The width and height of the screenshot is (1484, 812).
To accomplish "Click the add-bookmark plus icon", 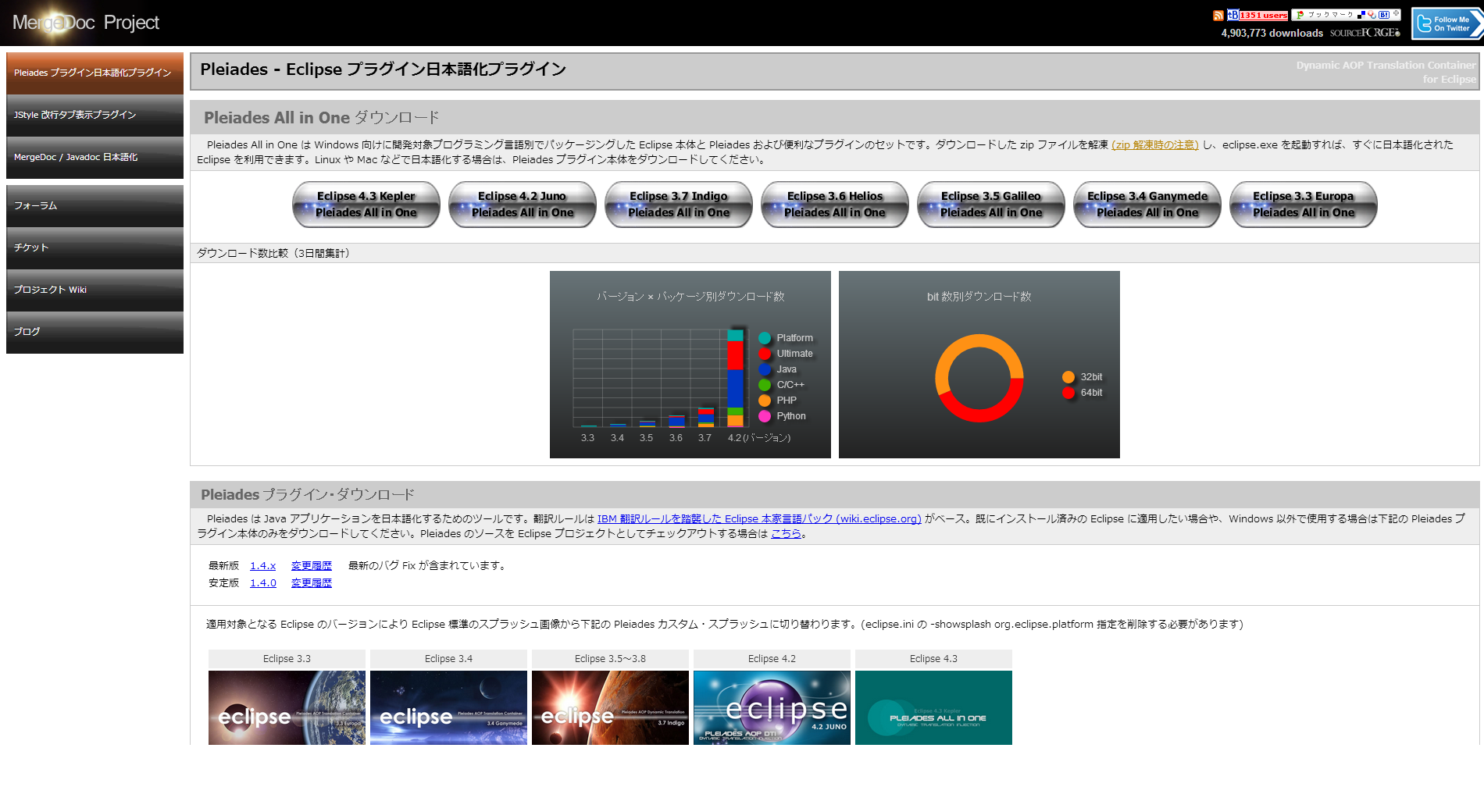I will tap(1395, 13).
